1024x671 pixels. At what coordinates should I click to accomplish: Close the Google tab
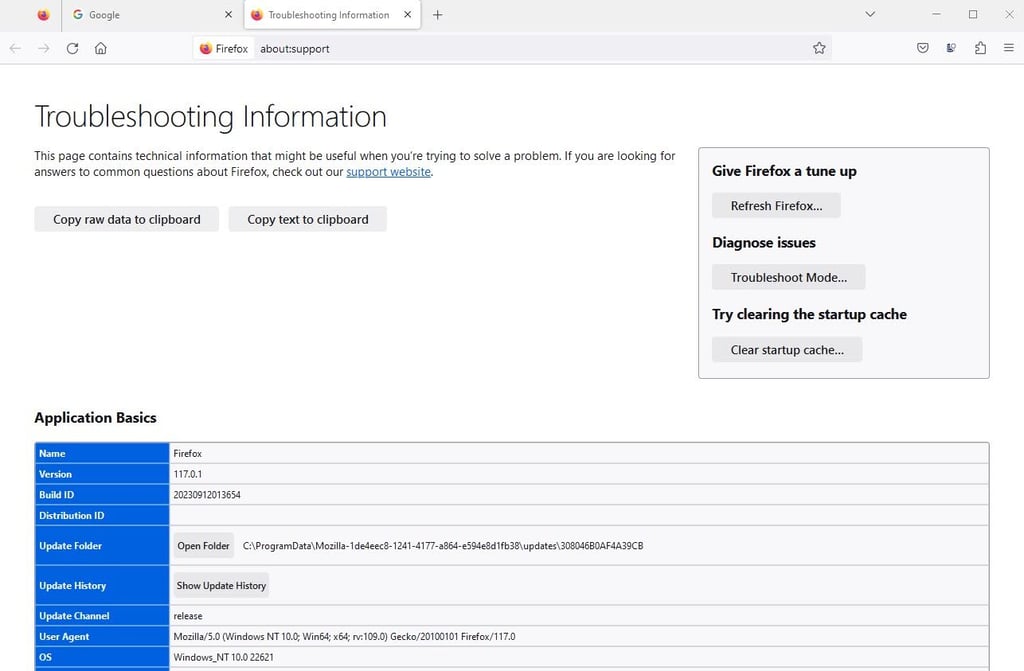(x=228, y=14)
